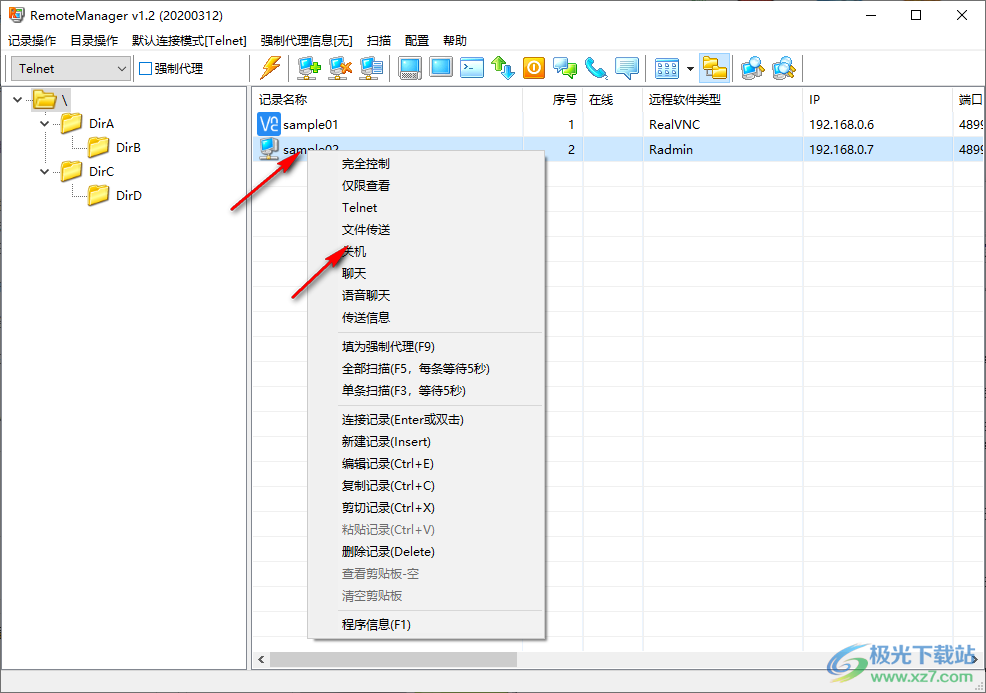
Task: Choose 仅限查看 from context menu
Action: 426,186
